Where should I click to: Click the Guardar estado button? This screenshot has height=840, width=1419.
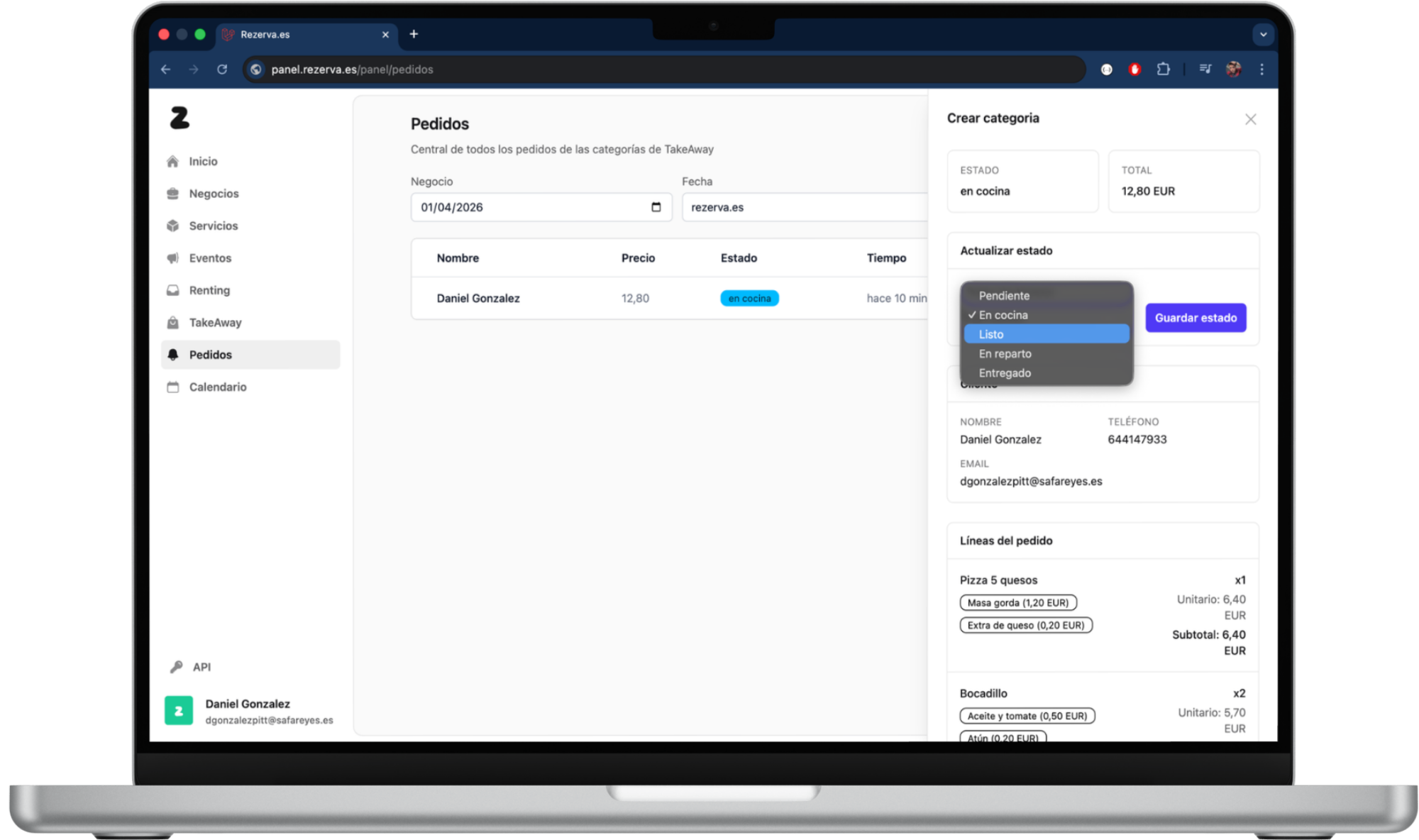(1196, 318)
